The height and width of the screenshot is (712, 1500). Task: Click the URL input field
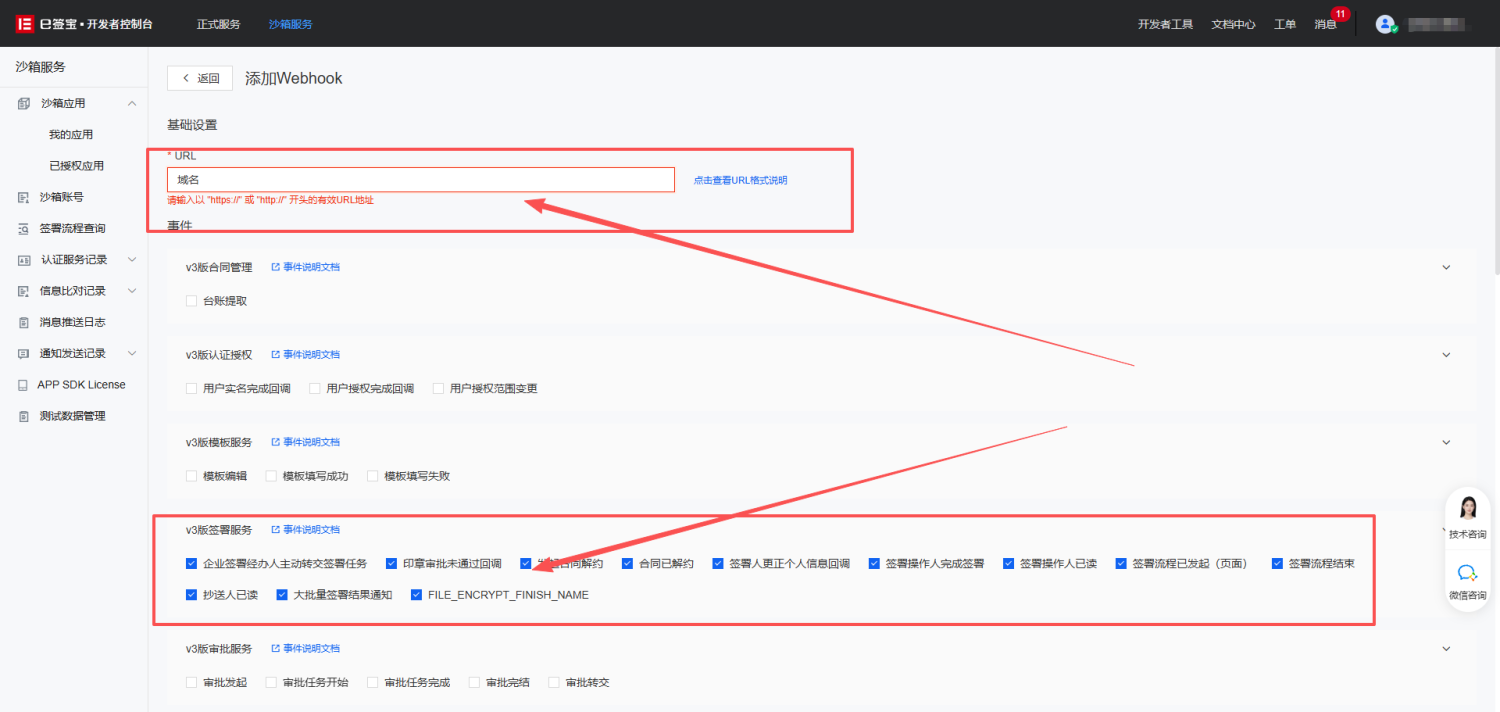coord(420,180)
